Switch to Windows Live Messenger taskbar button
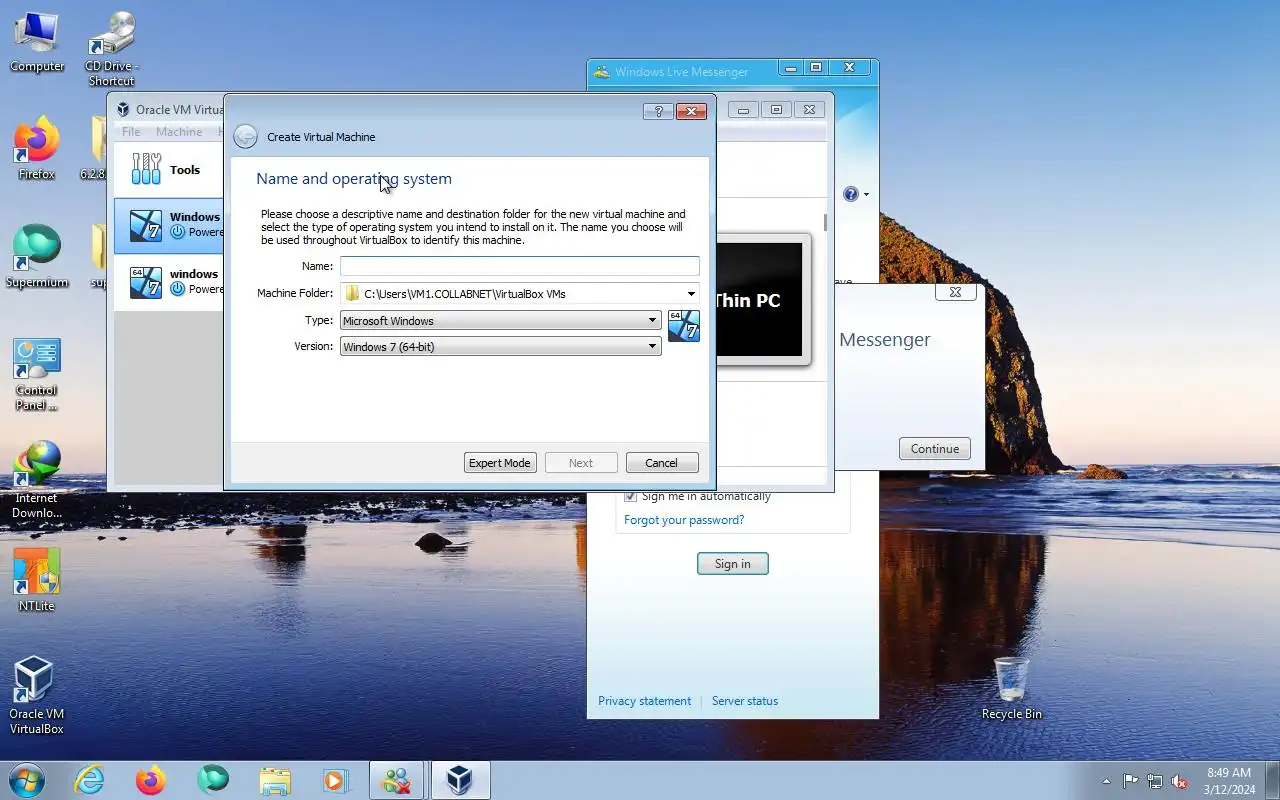Image resolution: width=1280 pixels, height=800 pixels. 397,780
